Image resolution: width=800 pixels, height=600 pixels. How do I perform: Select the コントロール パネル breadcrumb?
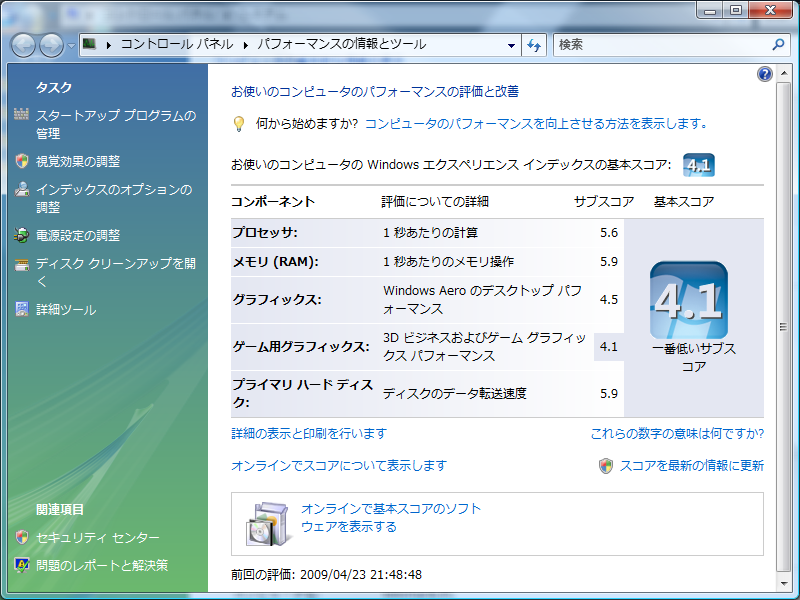tap(177, 44)
